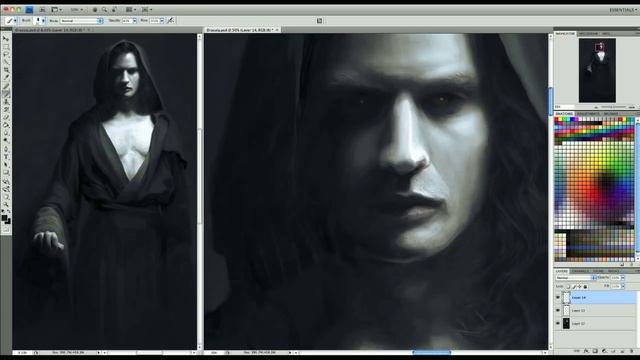This screenshot has height=360, width=640.
Task: Select the Quick Selection tool
Action: pyautogui.click(x=6, y=62)
